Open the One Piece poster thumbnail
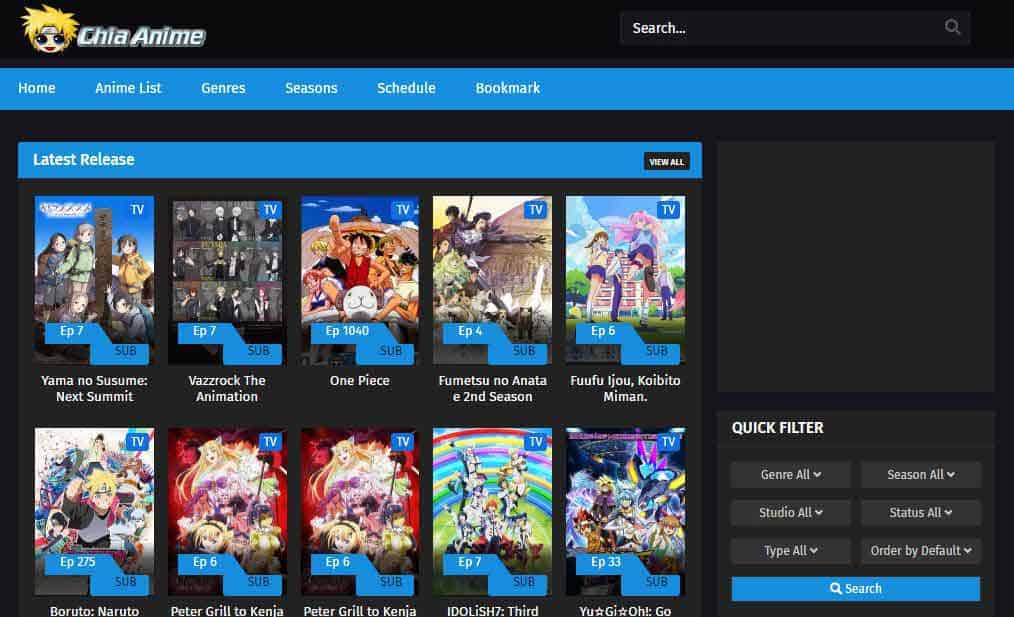1014x617 pixels. coord(360,280)
